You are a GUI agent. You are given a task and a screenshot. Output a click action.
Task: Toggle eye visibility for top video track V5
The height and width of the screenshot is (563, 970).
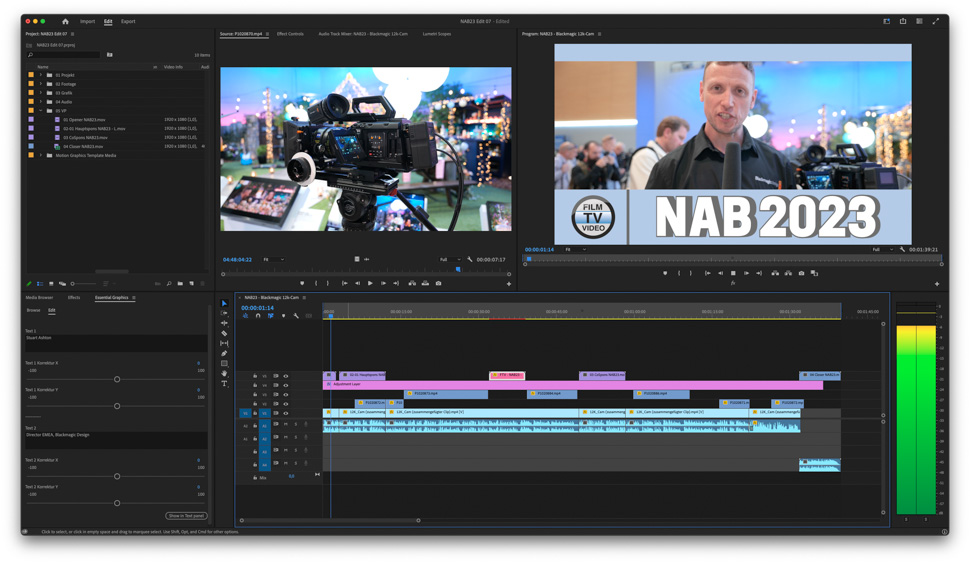click(286, 376)
